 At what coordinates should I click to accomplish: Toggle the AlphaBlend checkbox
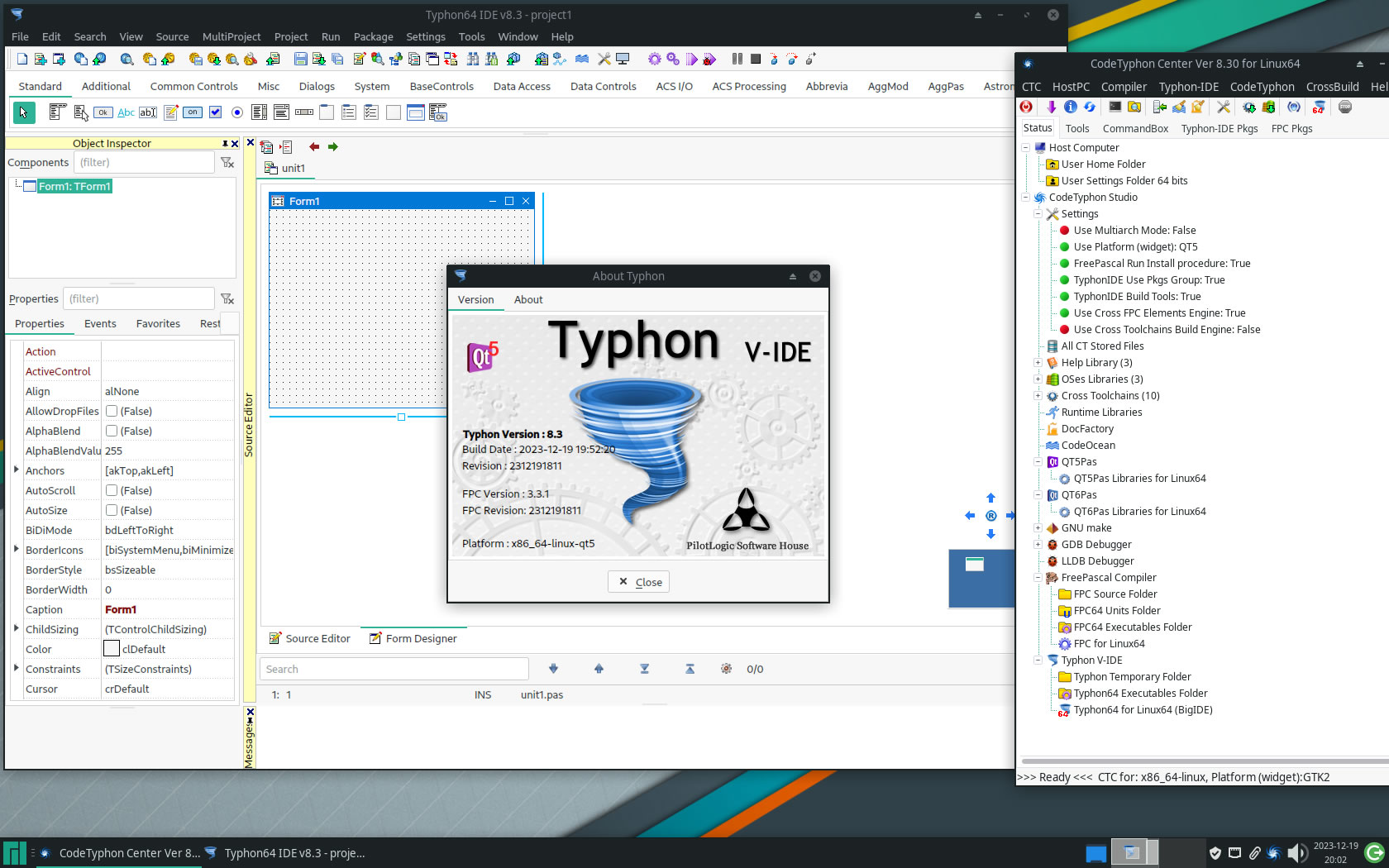(x=112, y=431)
